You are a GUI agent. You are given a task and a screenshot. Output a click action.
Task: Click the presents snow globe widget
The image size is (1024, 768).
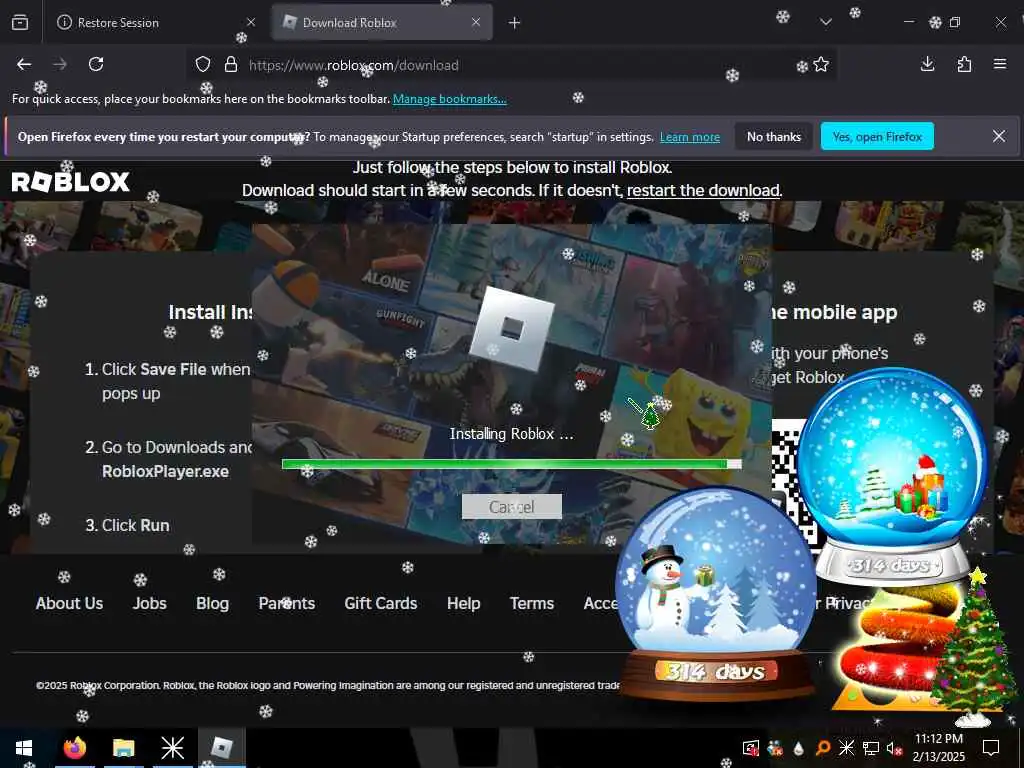pyautogui.click(x=893, y=475)
